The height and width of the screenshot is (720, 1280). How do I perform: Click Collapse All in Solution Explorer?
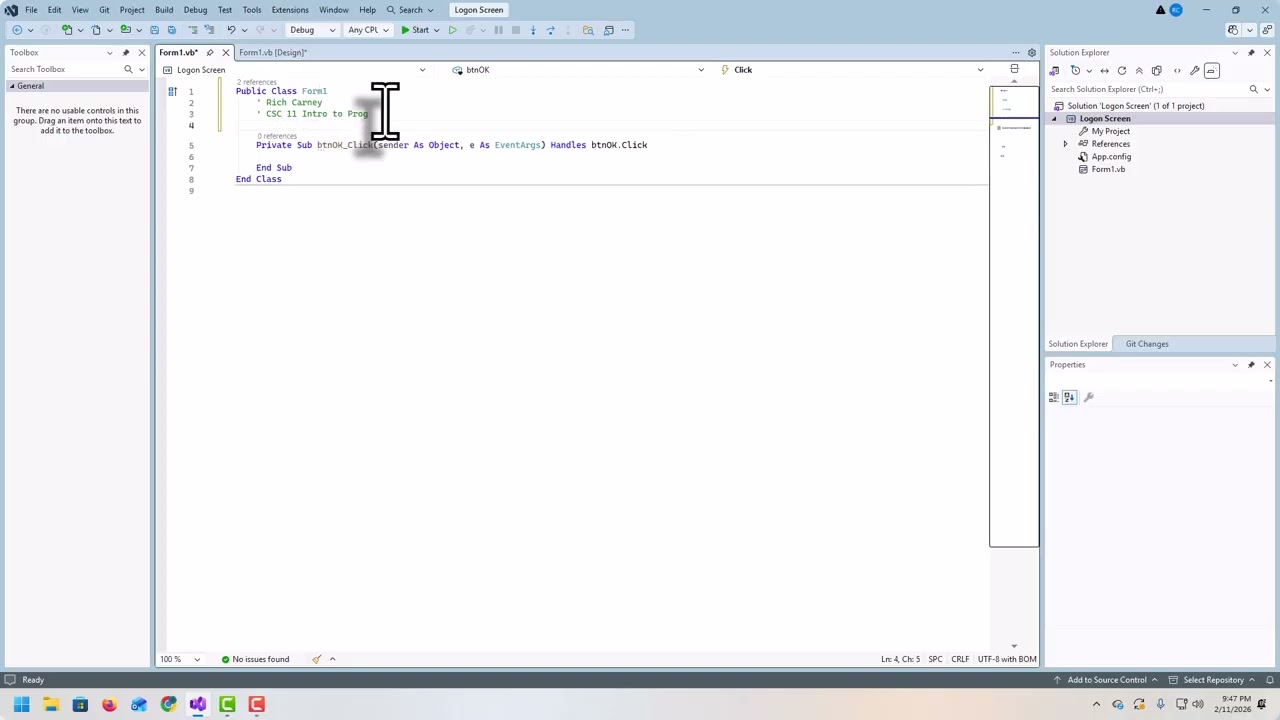1139,71
